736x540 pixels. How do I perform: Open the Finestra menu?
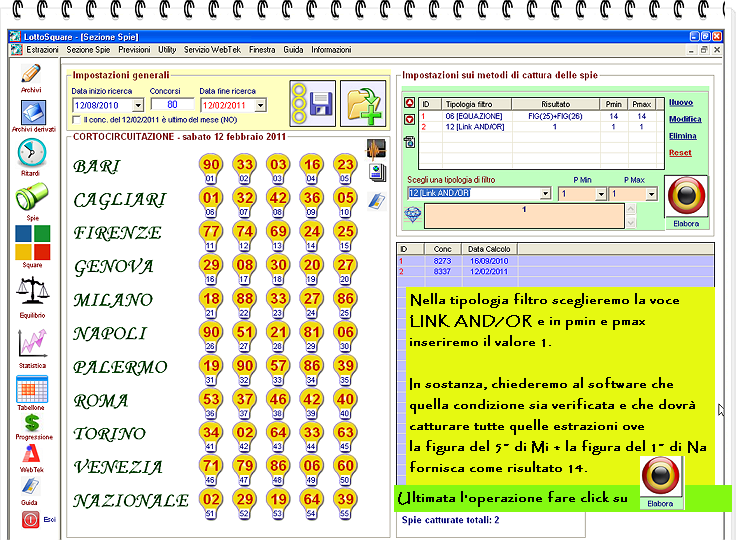pyautogui.click(x=262, y=50)
